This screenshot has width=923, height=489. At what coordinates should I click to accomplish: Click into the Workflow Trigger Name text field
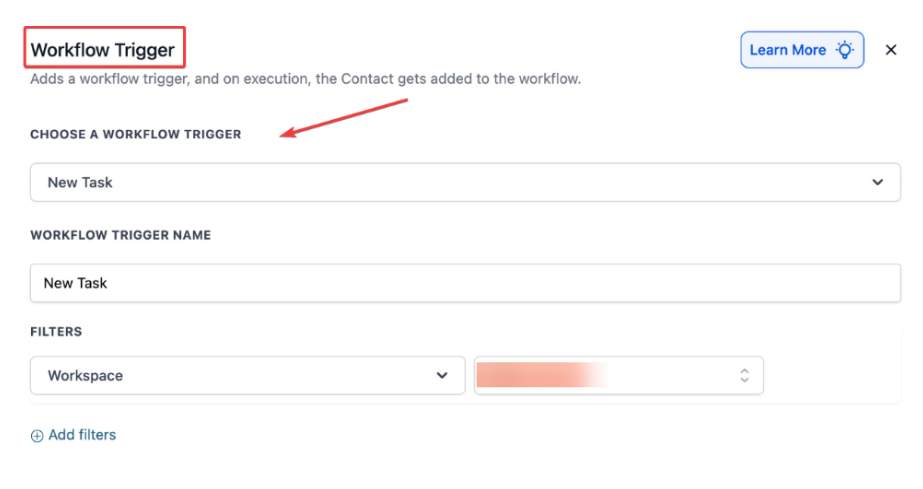465,283
